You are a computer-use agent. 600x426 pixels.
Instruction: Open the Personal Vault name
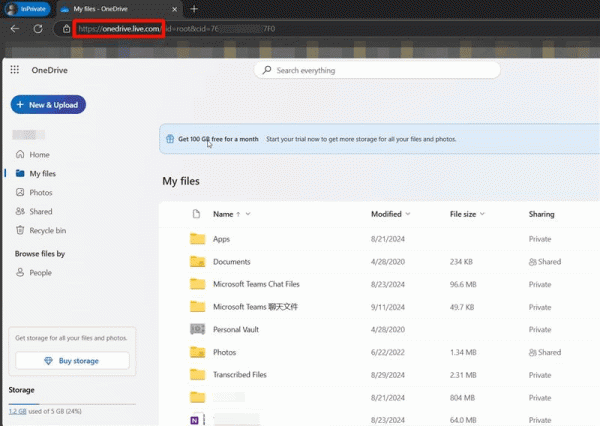click(236, 329)
